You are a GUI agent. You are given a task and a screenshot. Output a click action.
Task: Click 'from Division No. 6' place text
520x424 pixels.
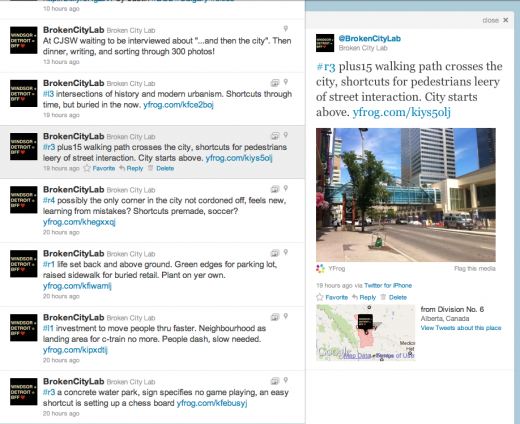coord(452,309)
